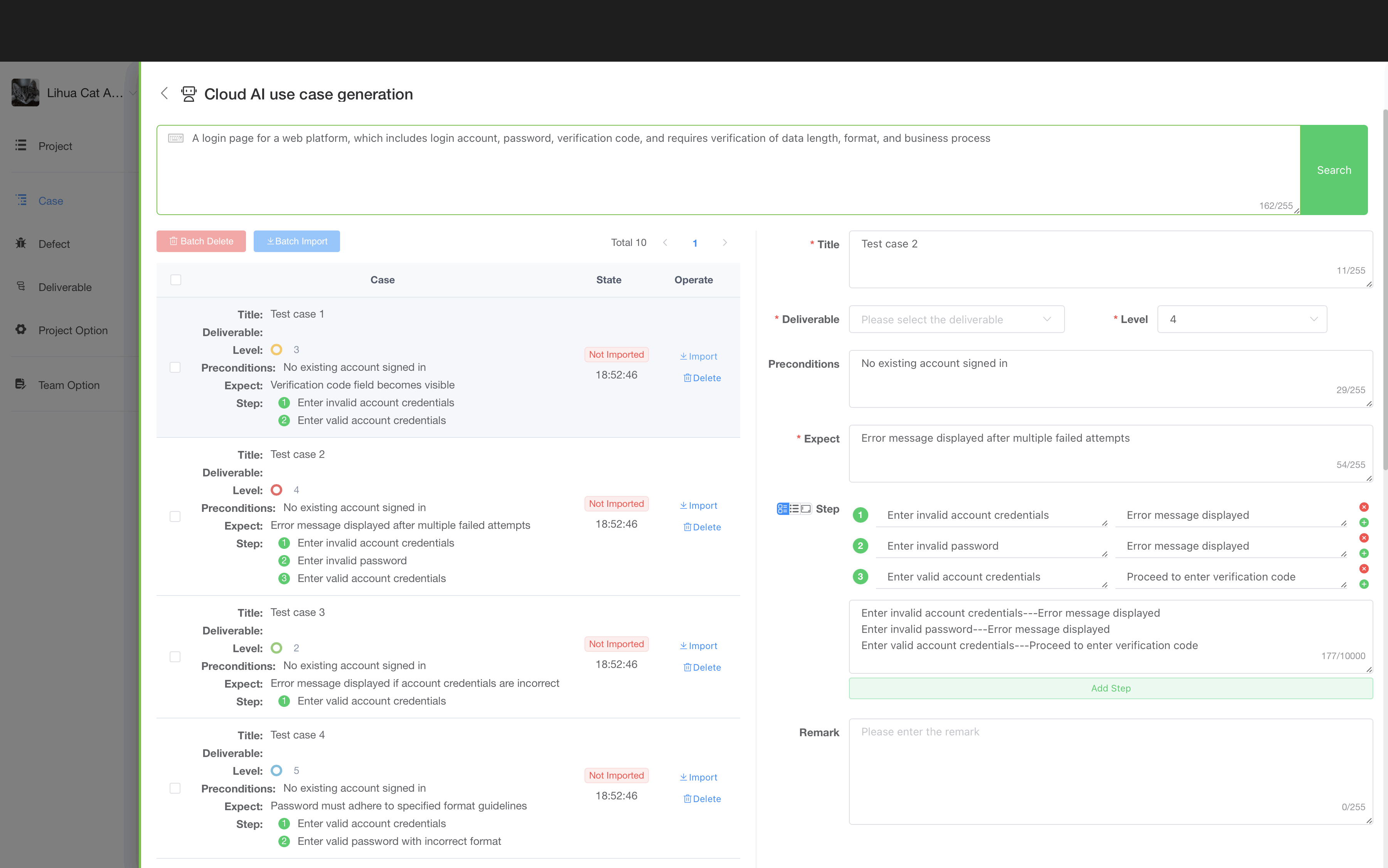Edit step 2 'Enter invalid password' field
The width and height of the screenshot is (1388, 868).
point(992,546)
